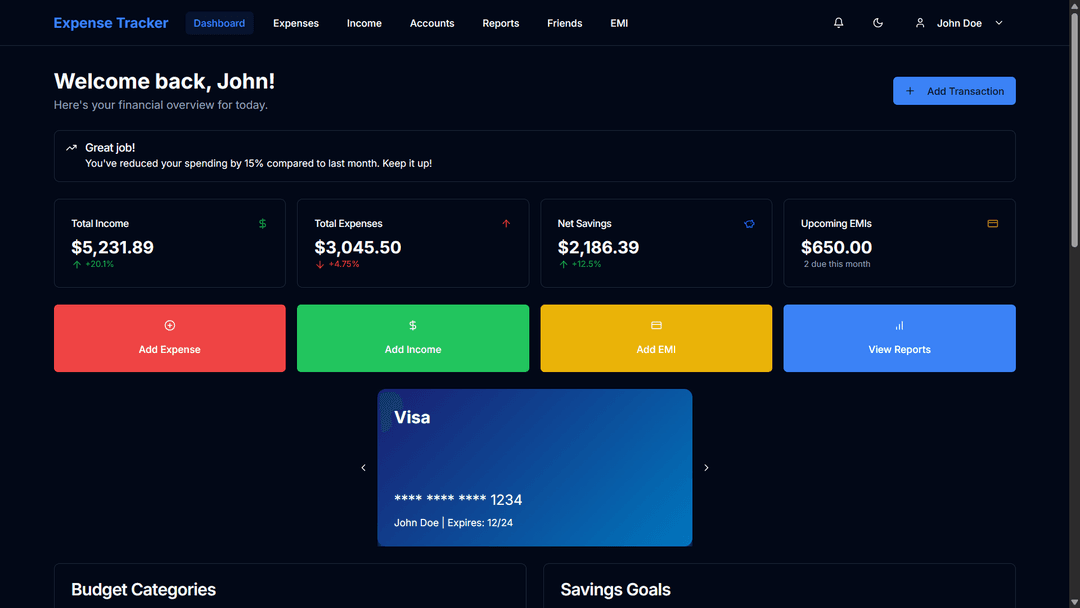1080x608 pixels.
Task: Click the $3,045.50 Total Expenses value
Action: click(x=357, y=247)
